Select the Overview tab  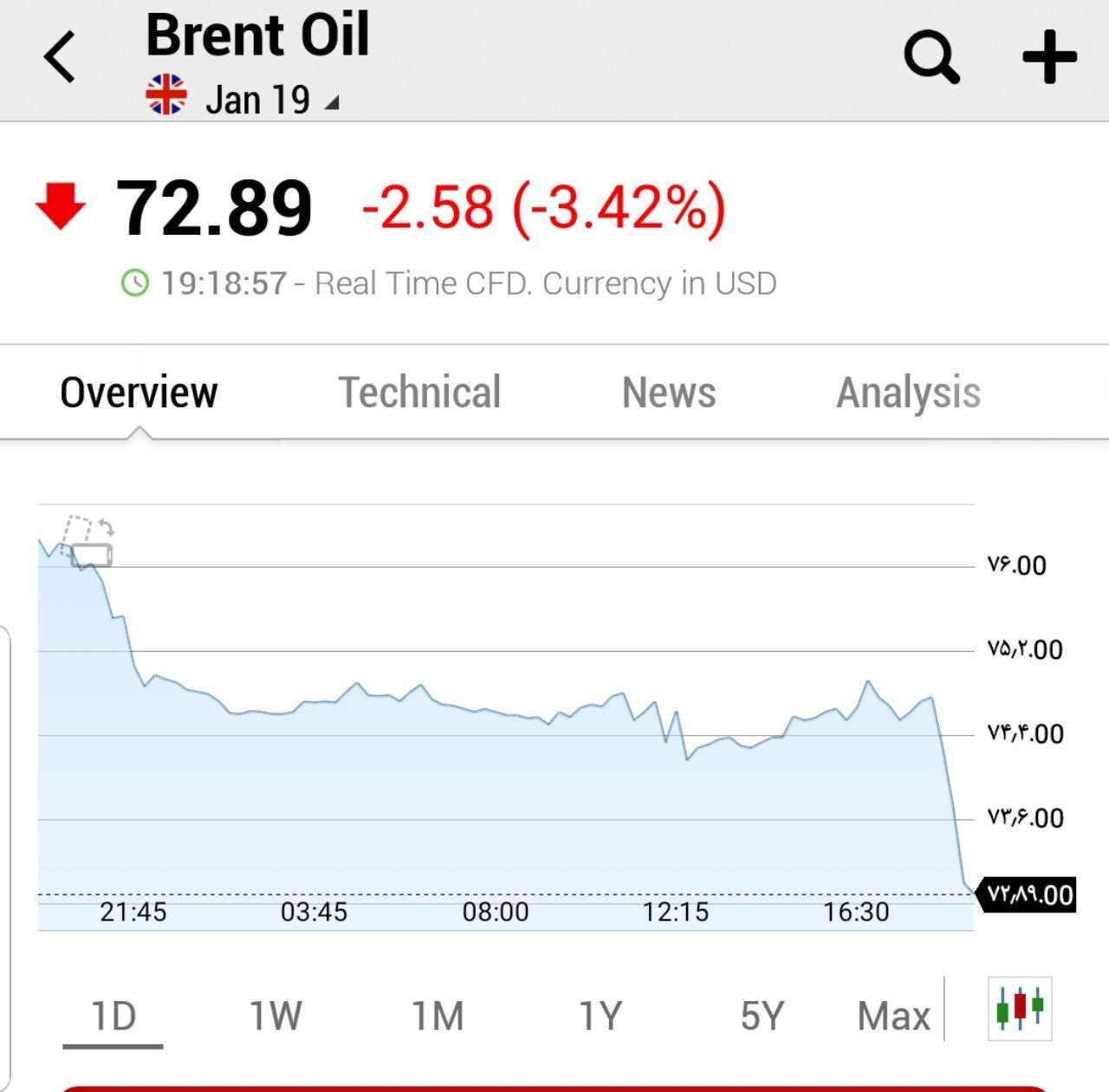tap(139, 392)
